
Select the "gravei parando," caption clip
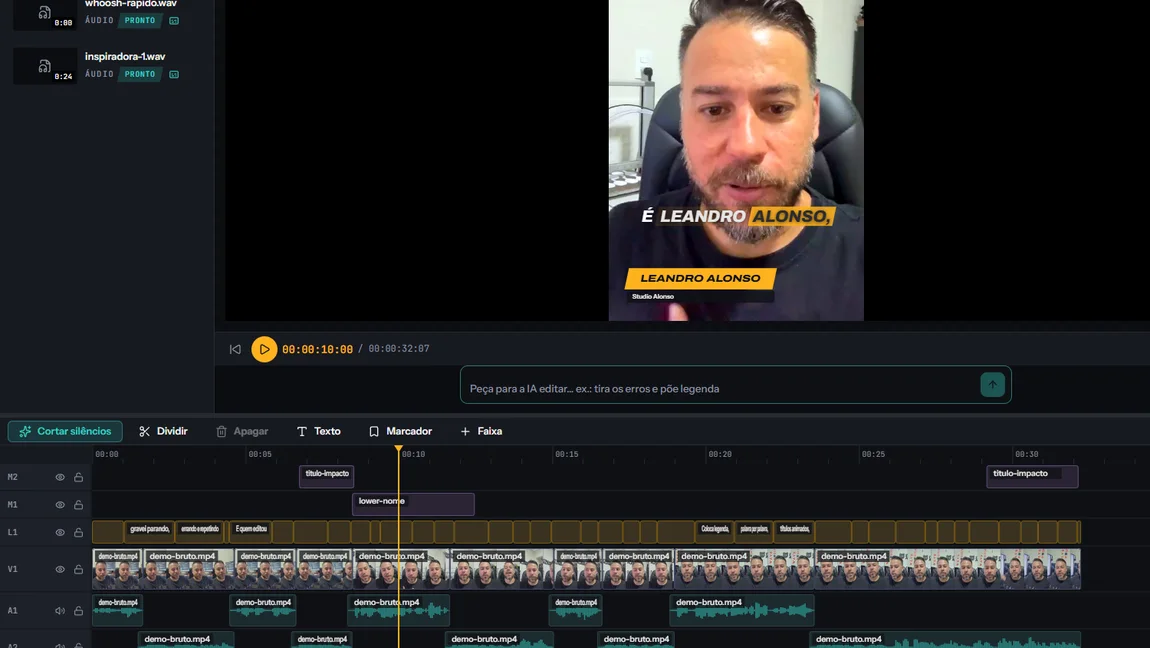[x=150, y=531]
